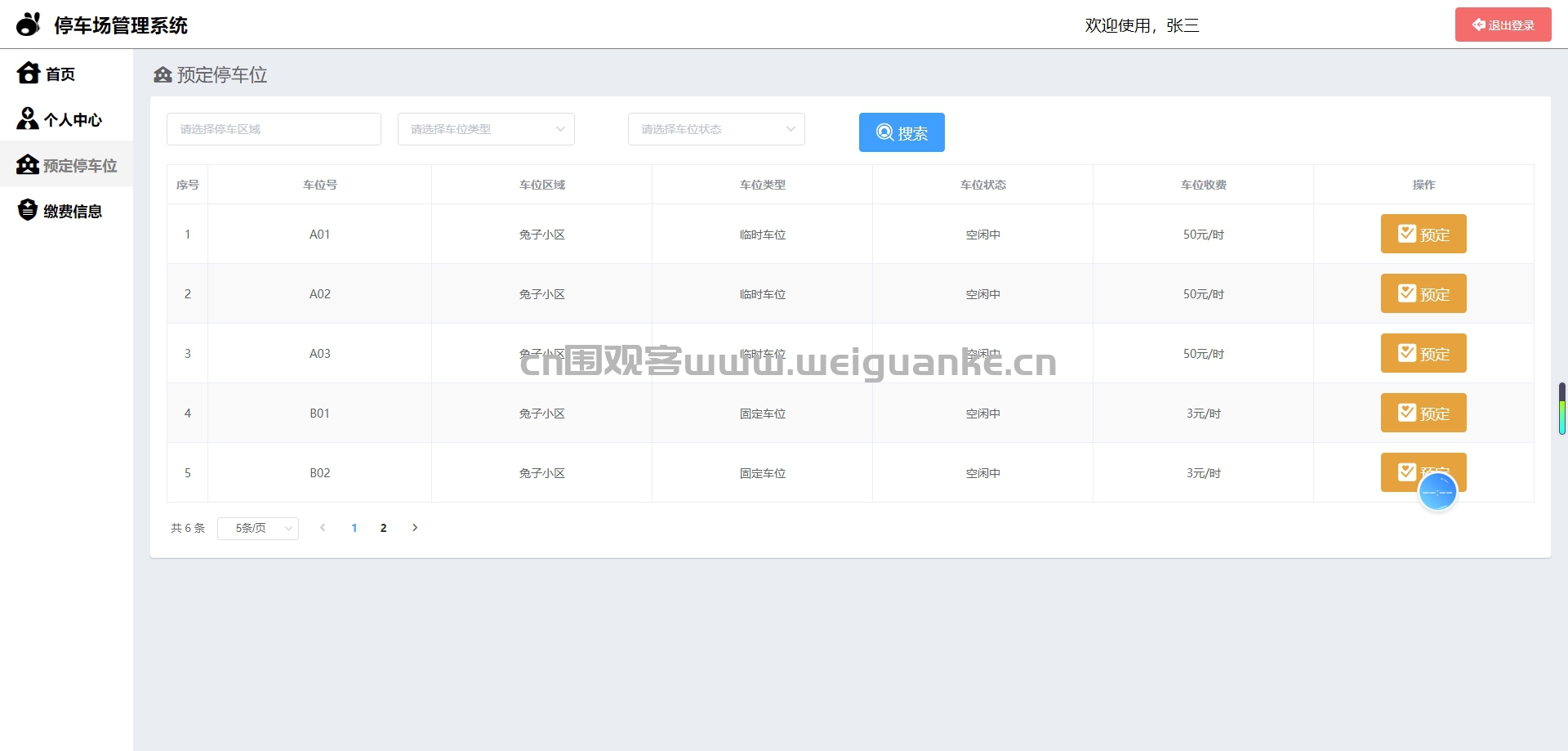
Task: Click the 车位收费 column header
Action: click(1204, 185)
